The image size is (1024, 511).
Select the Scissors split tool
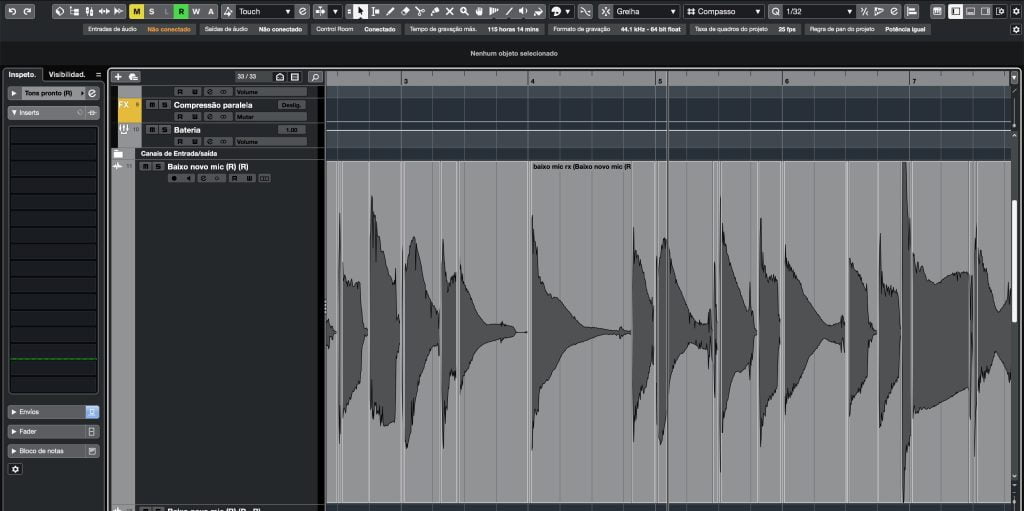point(419,12)
